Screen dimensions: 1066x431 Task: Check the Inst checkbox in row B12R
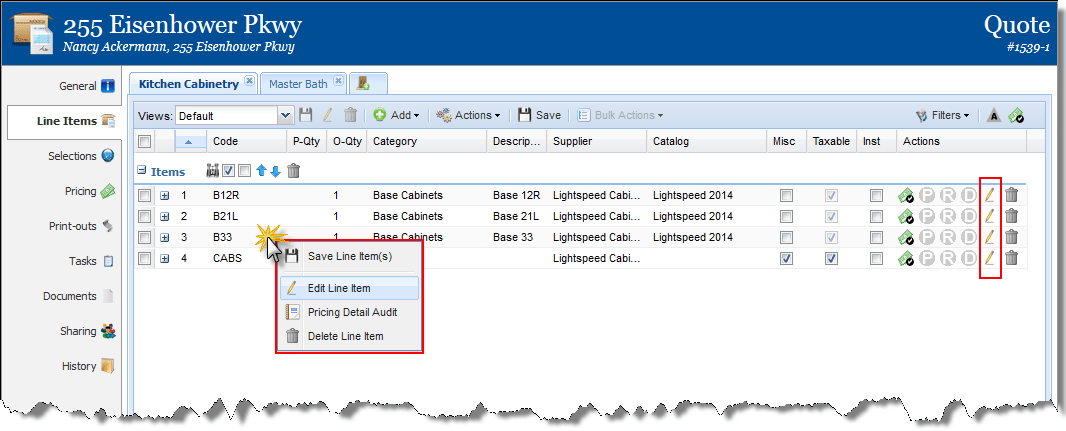876,196
